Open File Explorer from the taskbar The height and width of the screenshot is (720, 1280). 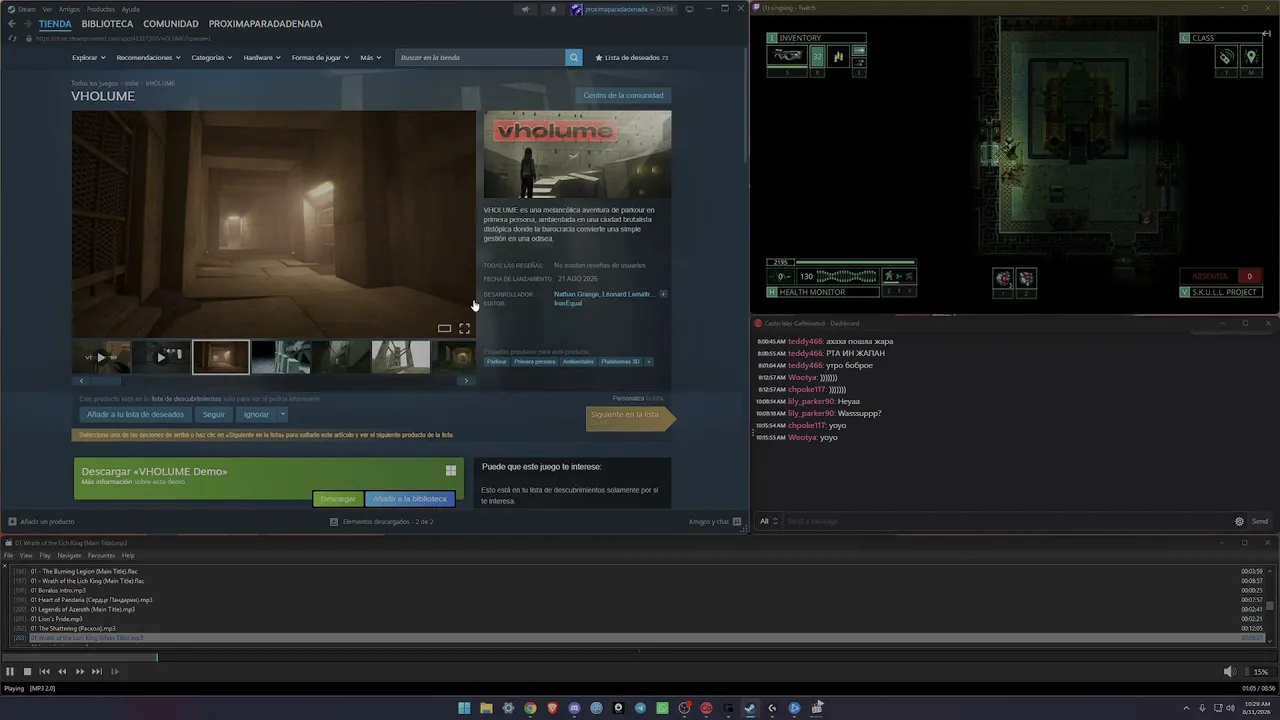tap(486, 708)
